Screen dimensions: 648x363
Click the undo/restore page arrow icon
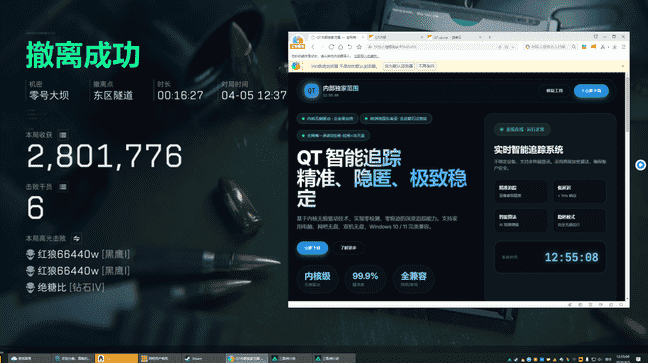(x=350, y=47)
